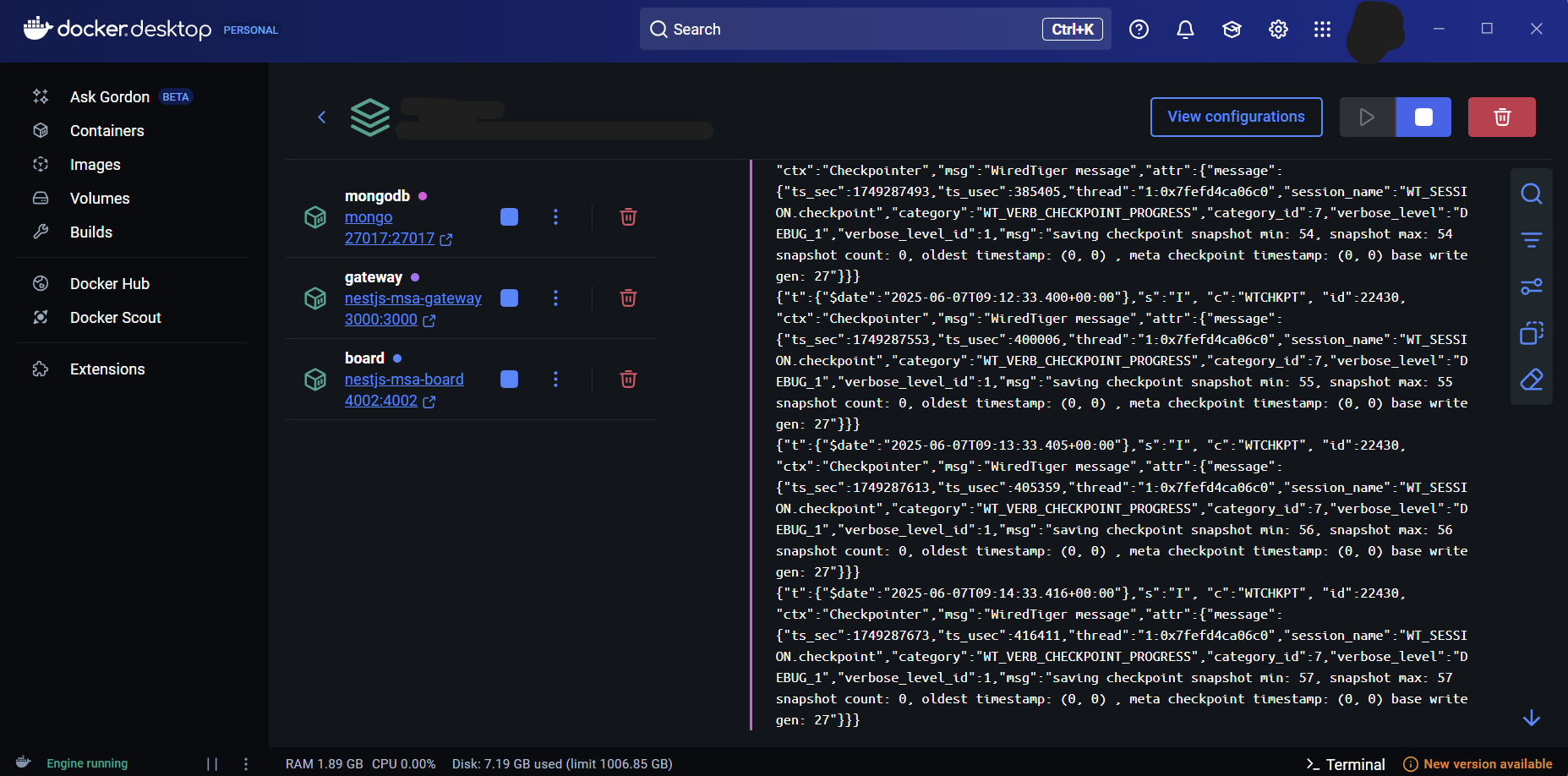Delete the compose stack with red trash button

[x=1502, y=117]
